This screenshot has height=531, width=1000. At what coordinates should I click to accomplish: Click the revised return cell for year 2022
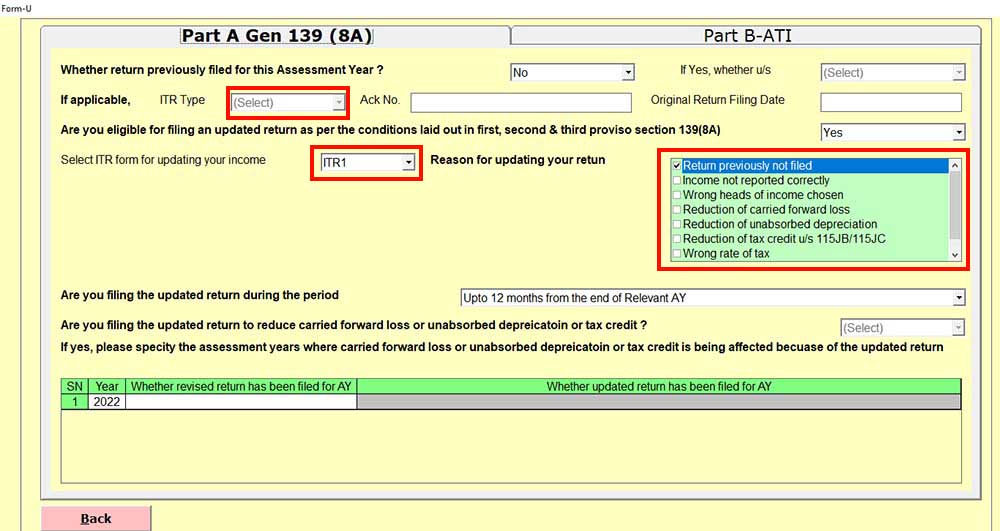(240, 402)
